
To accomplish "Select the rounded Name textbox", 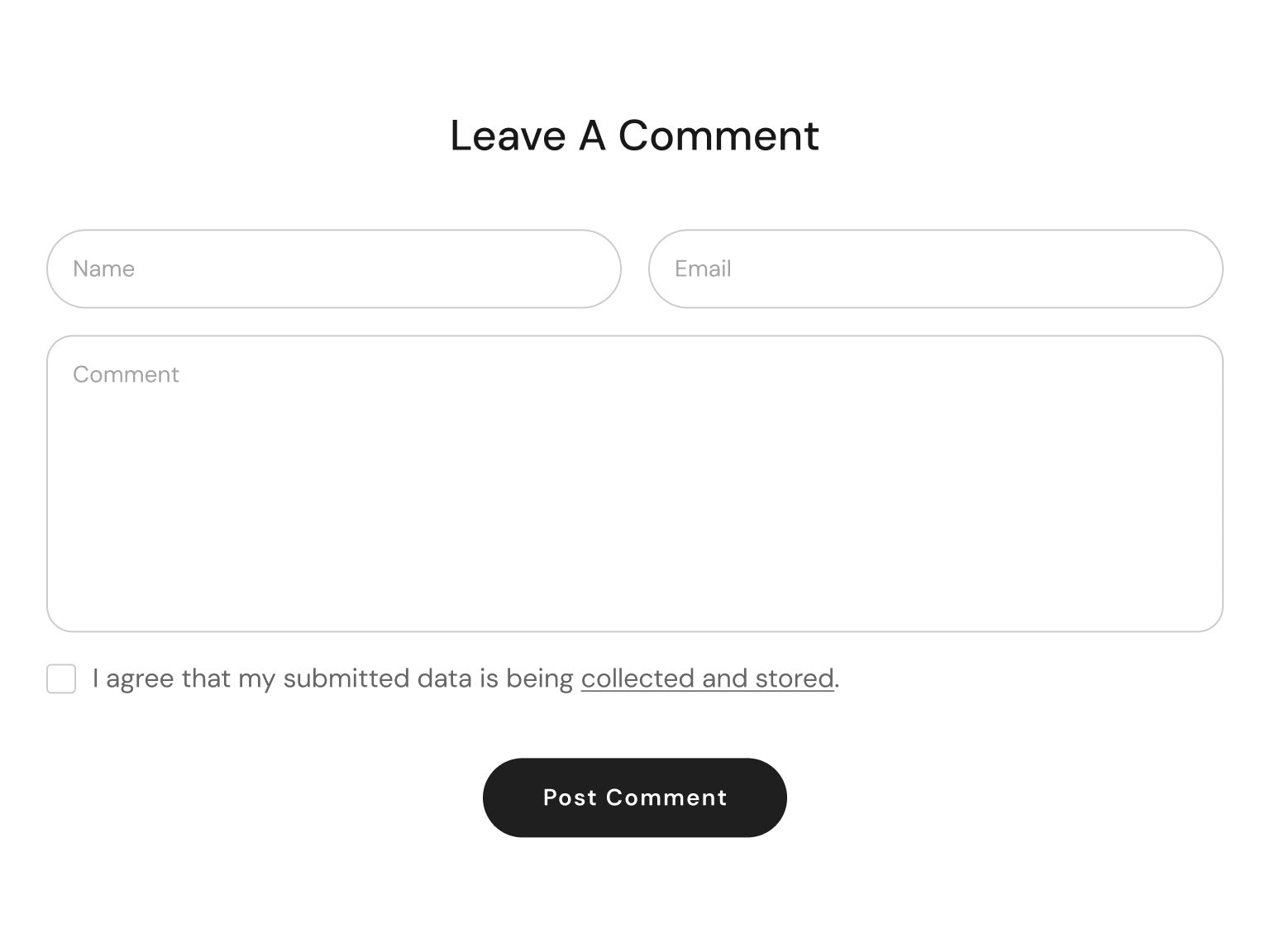I will [x=333, y=269].
